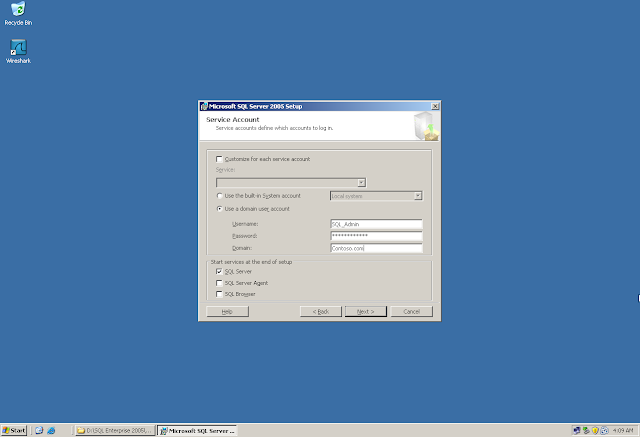The image size is (640, 437).
Task: Click the second tray icon with green arrow
Action: [x=586, y=430]
